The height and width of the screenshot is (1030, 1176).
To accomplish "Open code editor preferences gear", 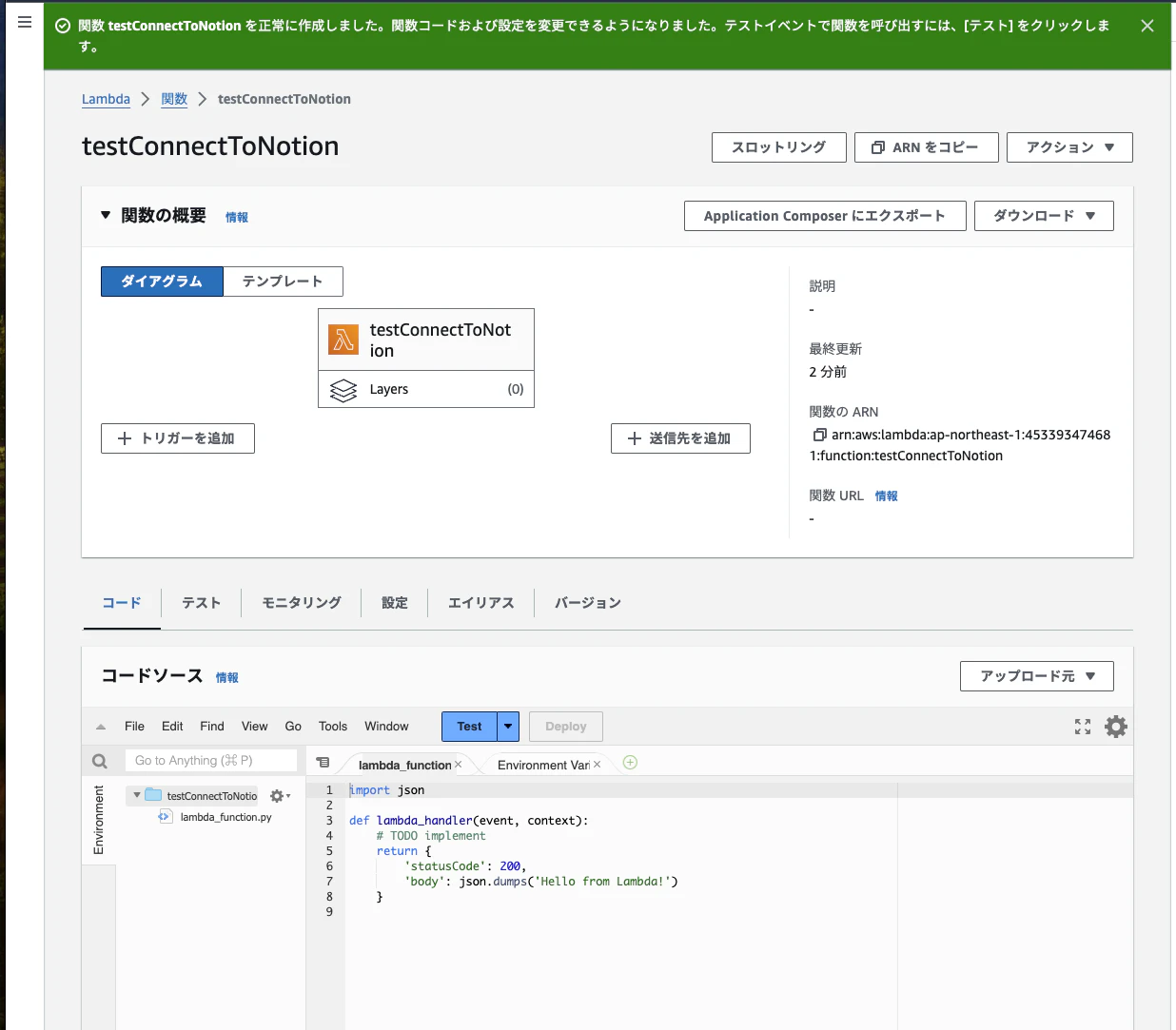I will 1116,727.
